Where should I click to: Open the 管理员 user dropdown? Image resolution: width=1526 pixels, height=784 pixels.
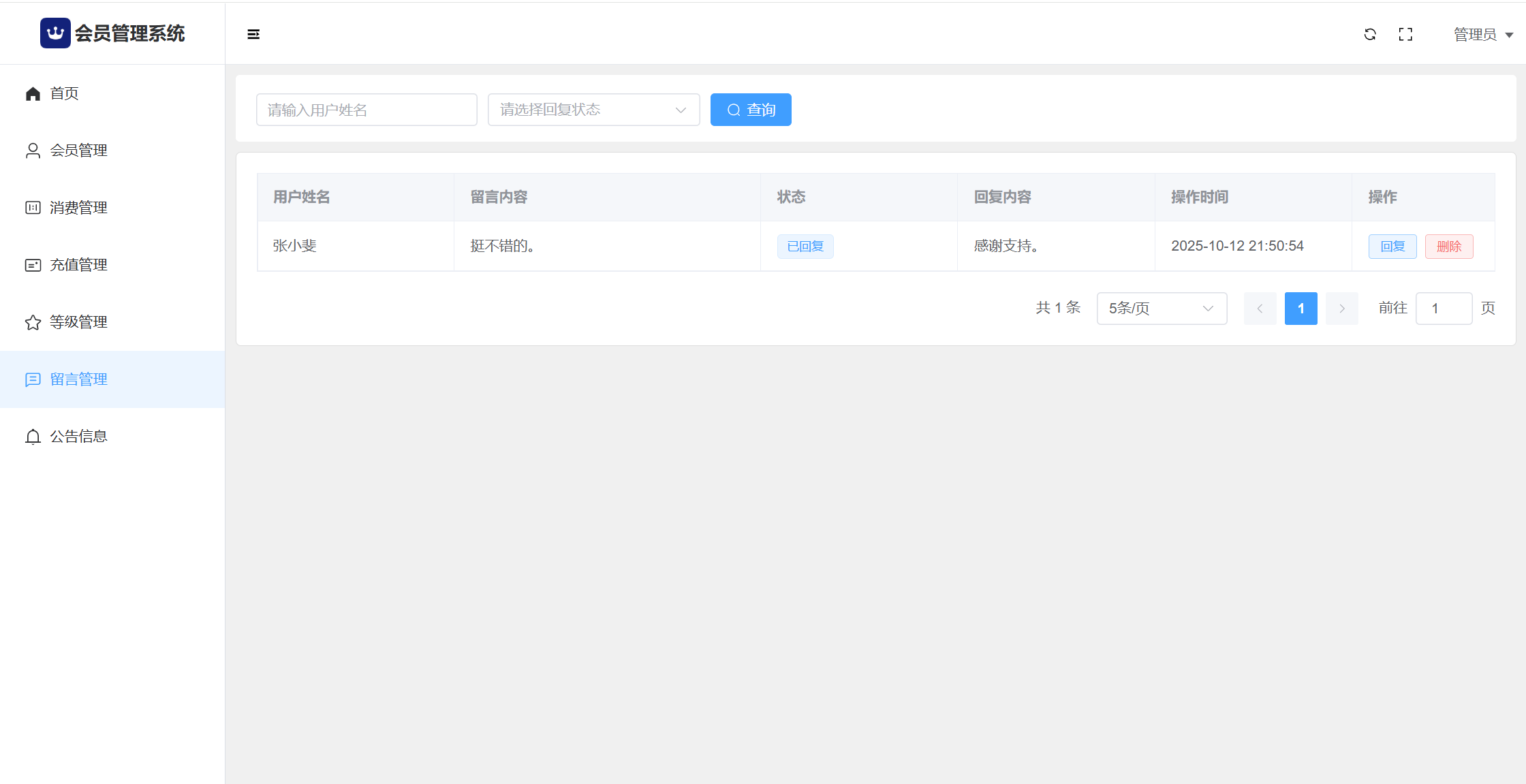[x=1482, y=35]
